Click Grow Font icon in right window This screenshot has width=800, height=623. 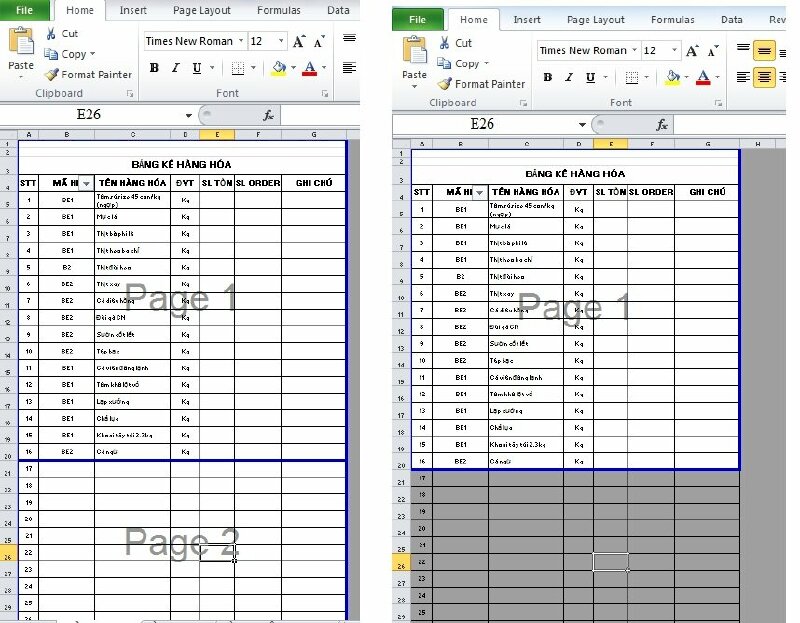coord(693,51)
